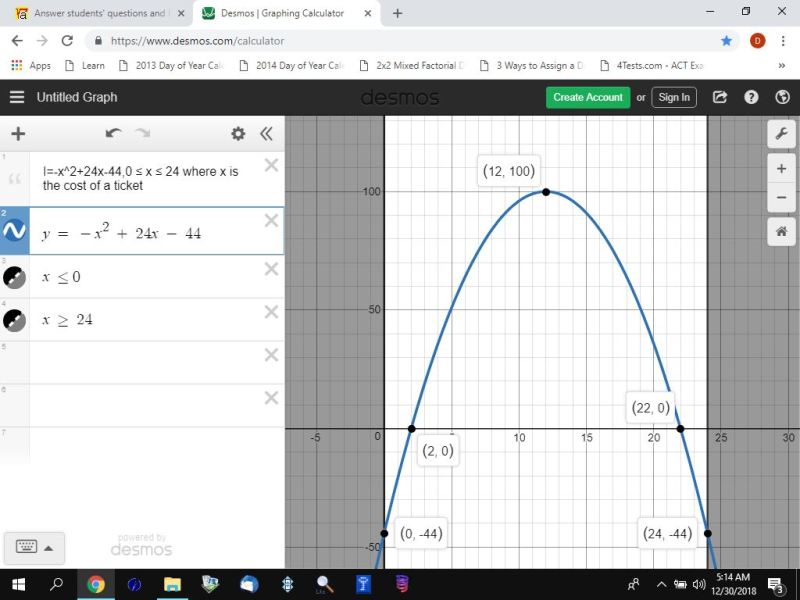Expand keypad options arrow
This screenshot has width=800, height=600.
[48, 548]
